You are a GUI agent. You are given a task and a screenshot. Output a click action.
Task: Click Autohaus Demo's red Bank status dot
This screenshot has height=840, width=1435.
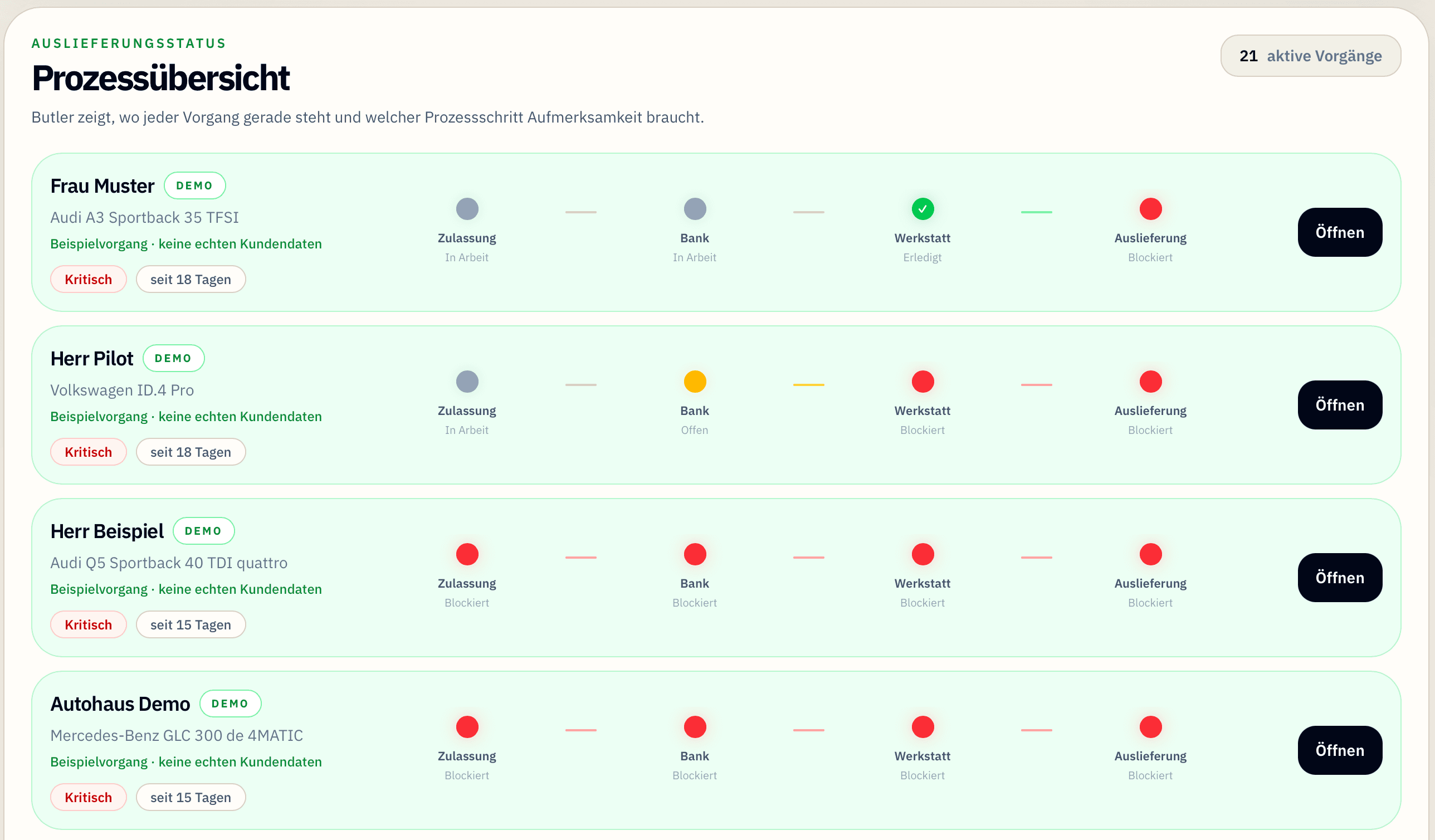[695, 727]
